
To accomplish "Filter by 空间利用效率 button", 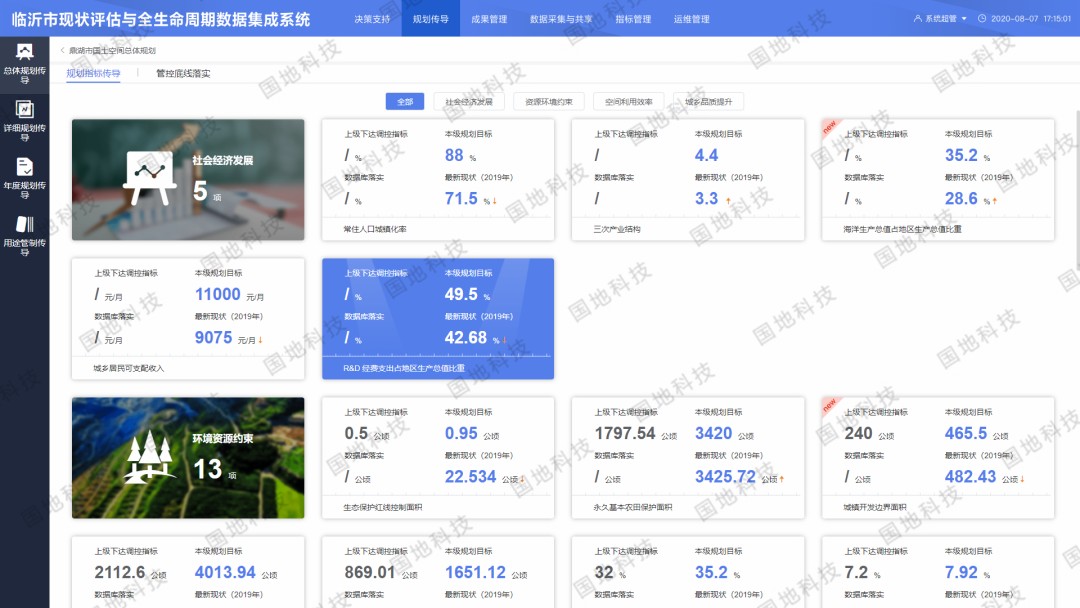I will pyautogui.click(x=629, y=101).
